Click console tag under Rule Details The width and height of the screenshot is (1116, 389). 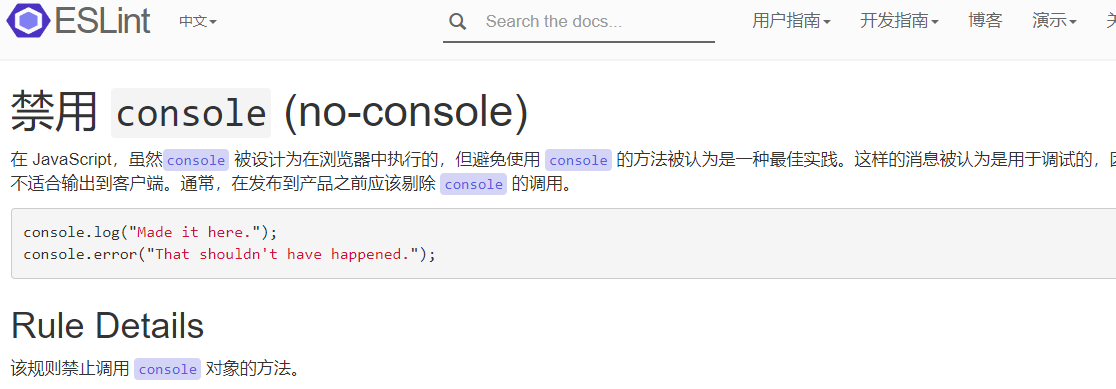[x=167, y=368]
